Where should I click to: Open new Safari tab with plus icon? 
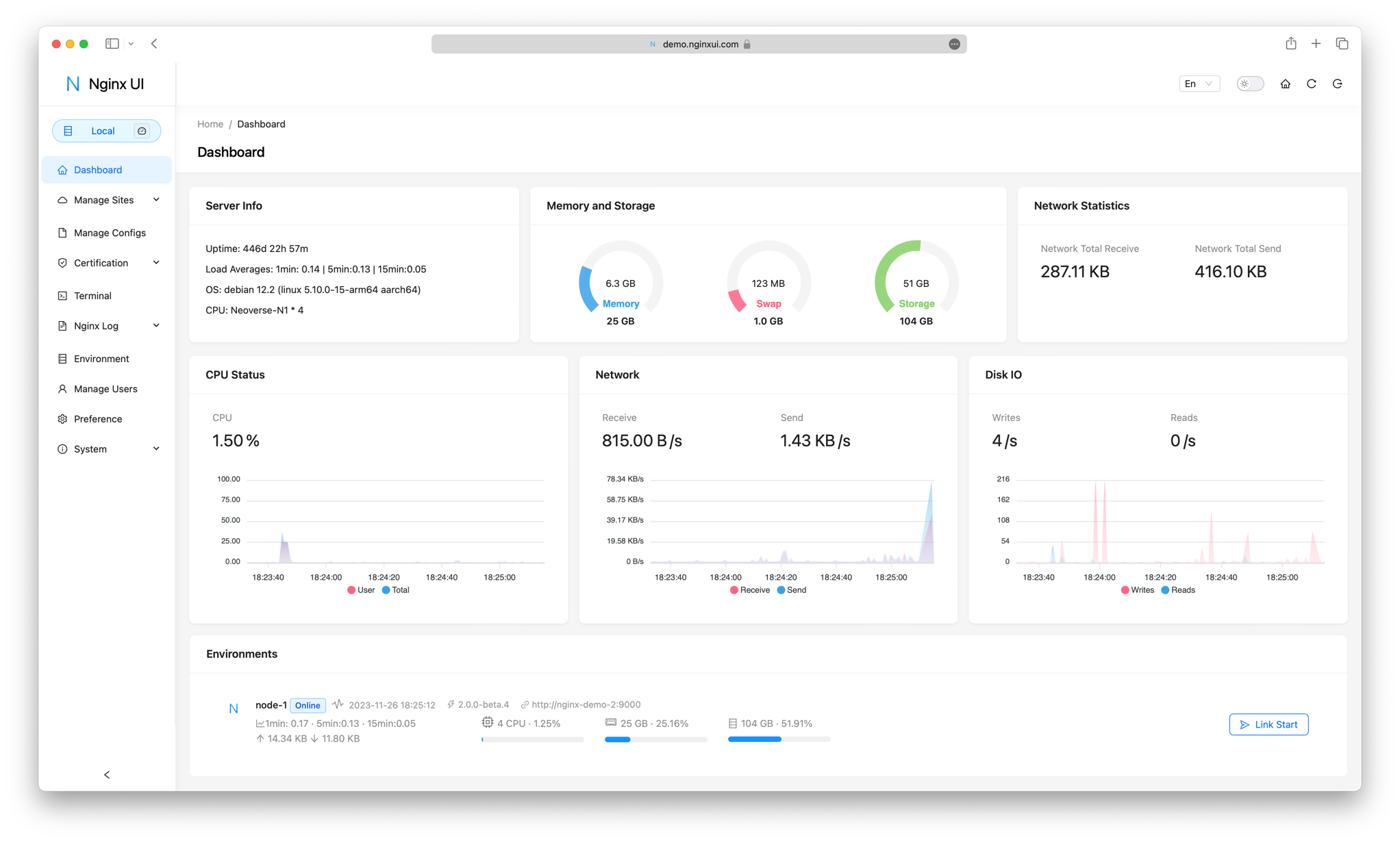click(x=1316, y=44)
